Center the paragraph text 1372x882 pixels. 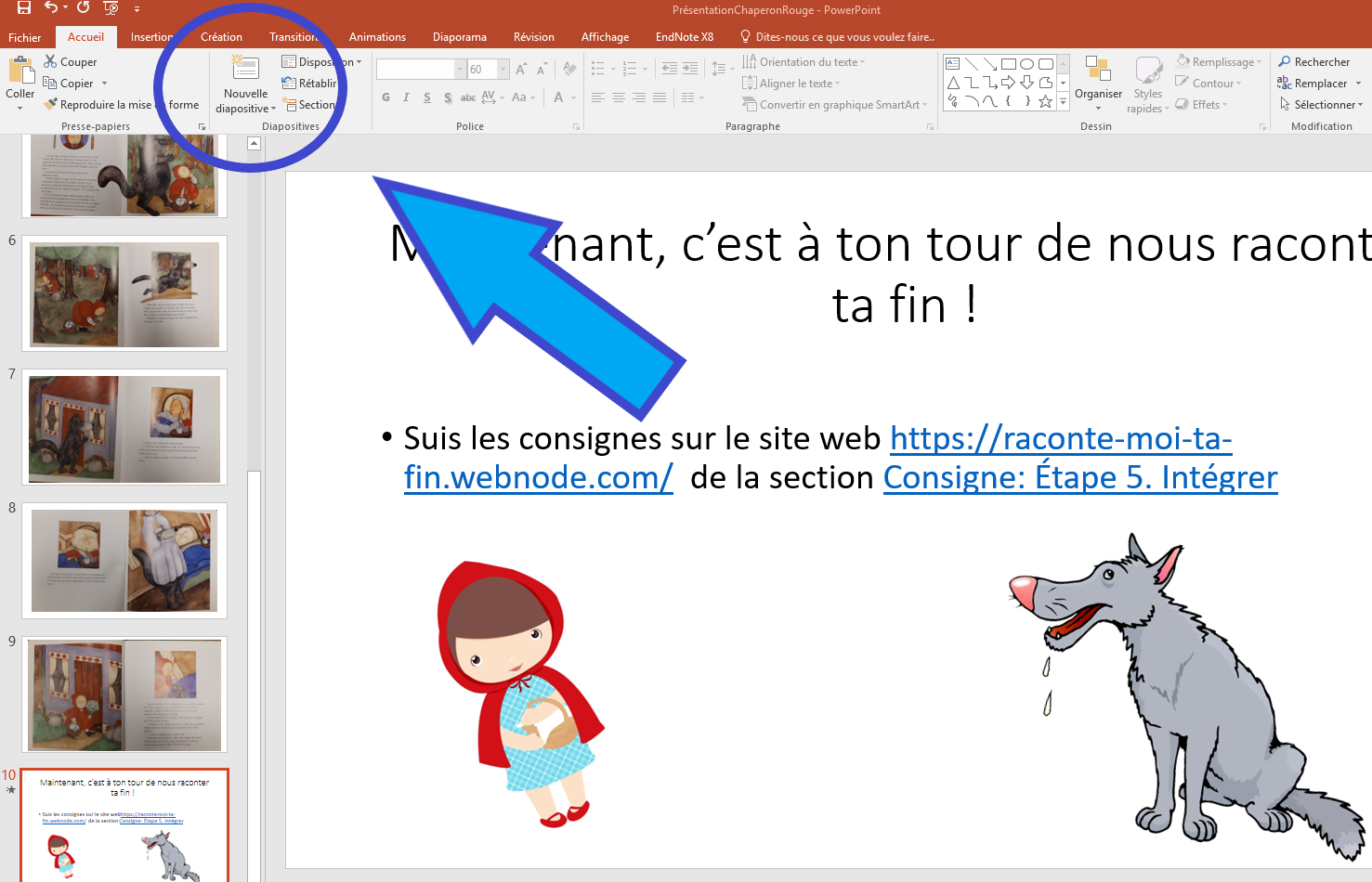(619, 97)
